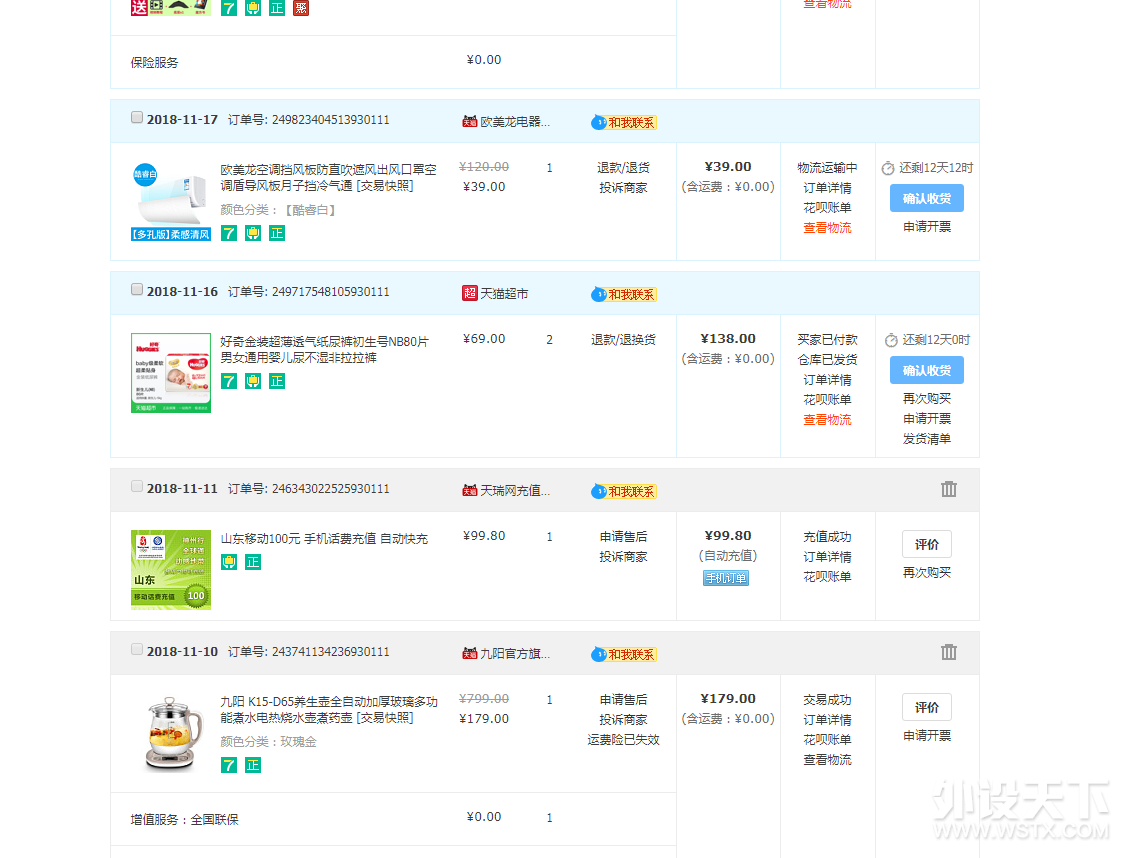Viewport: 1128px width, 858px height.
Task: Click 保险服务 row label
Action: [x=154, y=63]
